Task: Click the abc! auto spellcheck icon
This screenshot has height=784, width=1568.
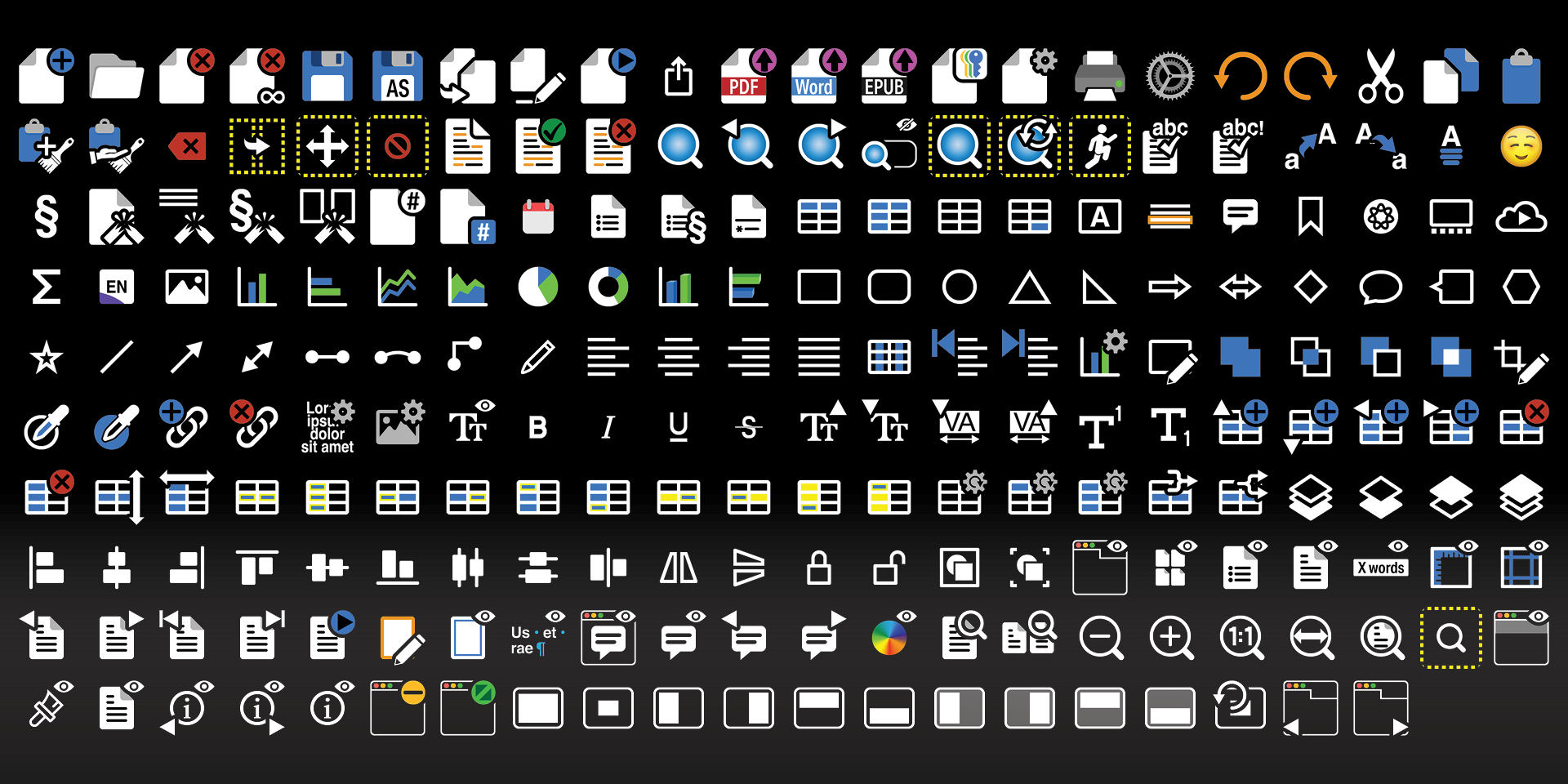Action: click(1237, 146)
